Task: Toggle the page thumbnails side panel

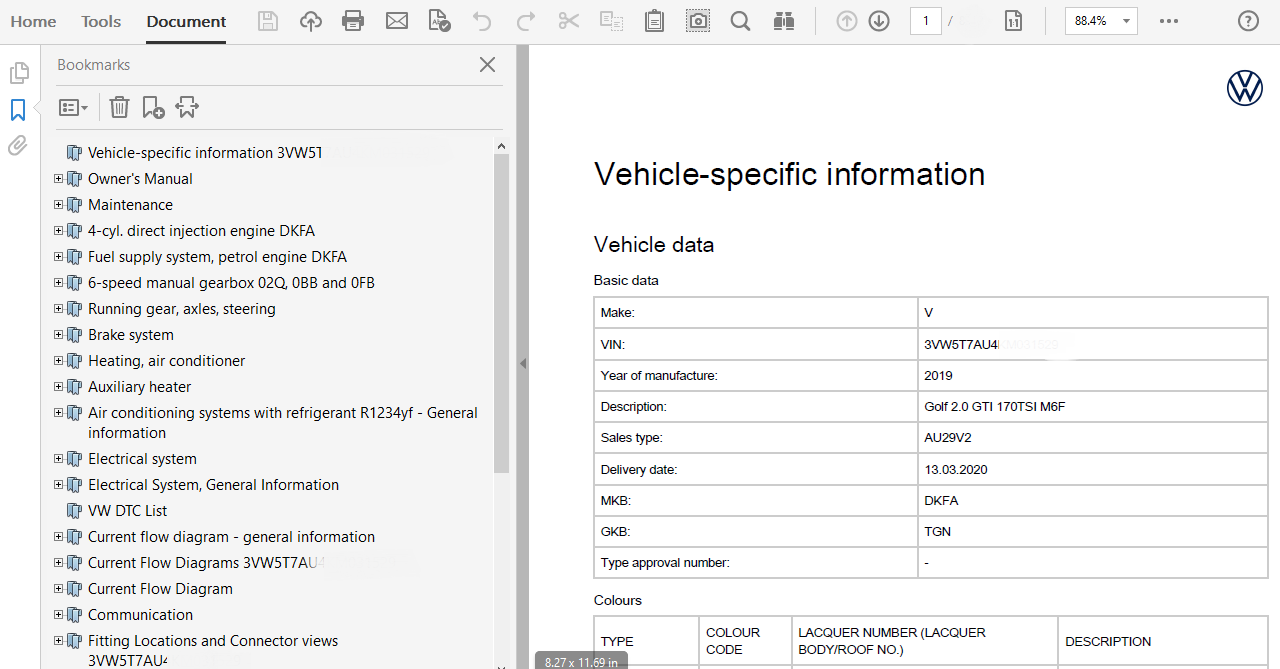Action: pyautogui.click(x=19, y=72)
